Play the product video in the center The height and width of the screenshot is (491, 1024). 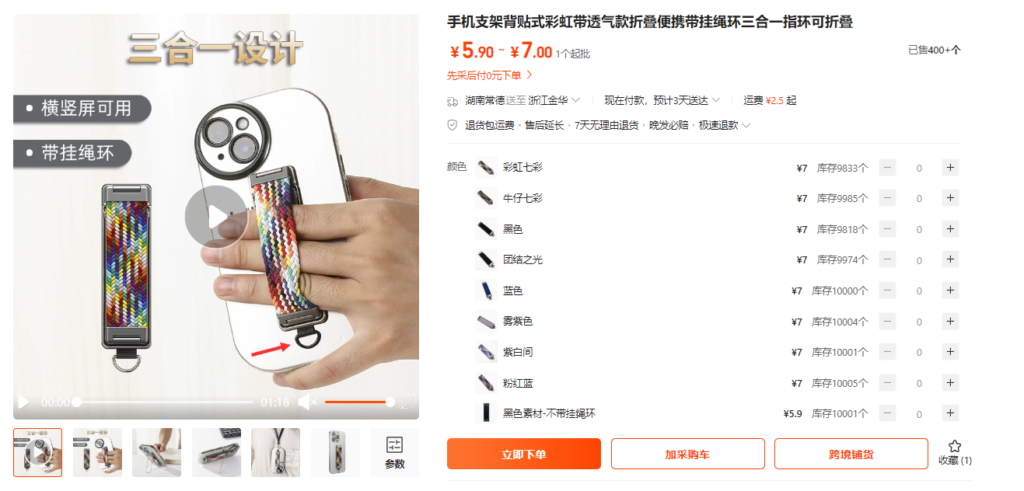216,217
